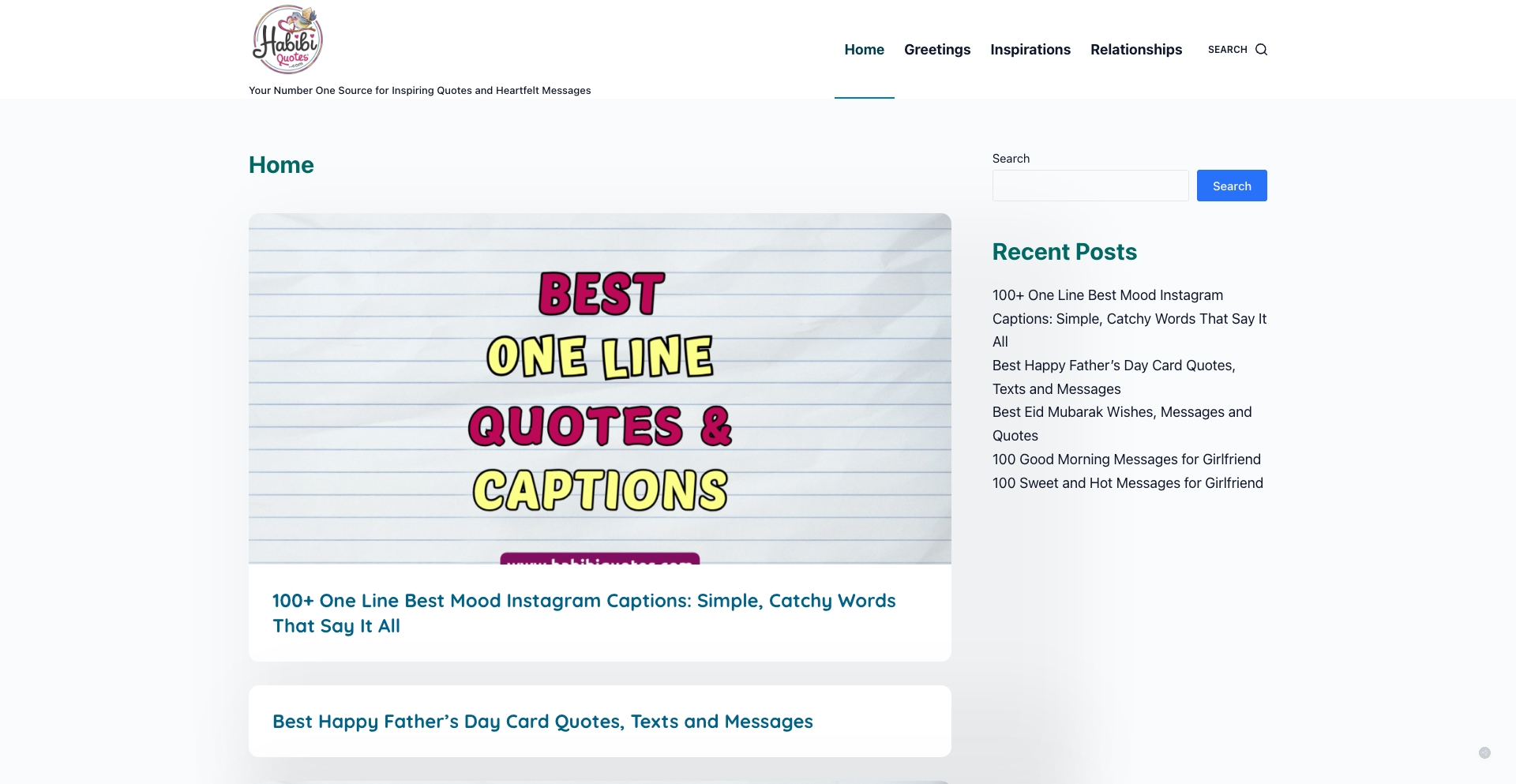Select the Home menu item
The height and width of the screenshot is (784, 1516).
[864, 49]
